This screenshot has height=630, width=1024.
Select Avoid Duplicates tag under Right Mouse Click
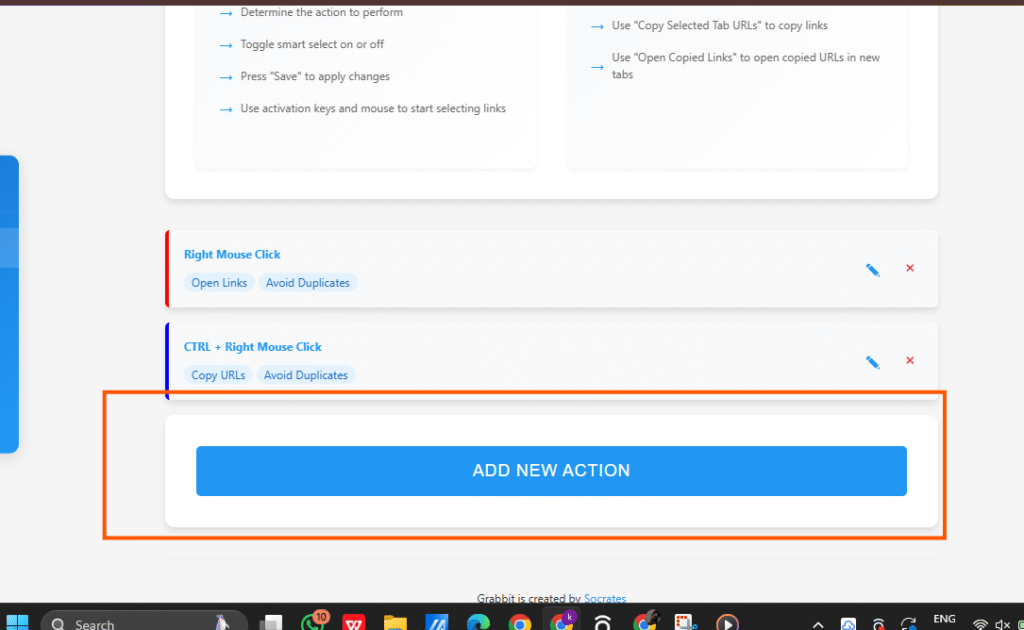point(308,283)
